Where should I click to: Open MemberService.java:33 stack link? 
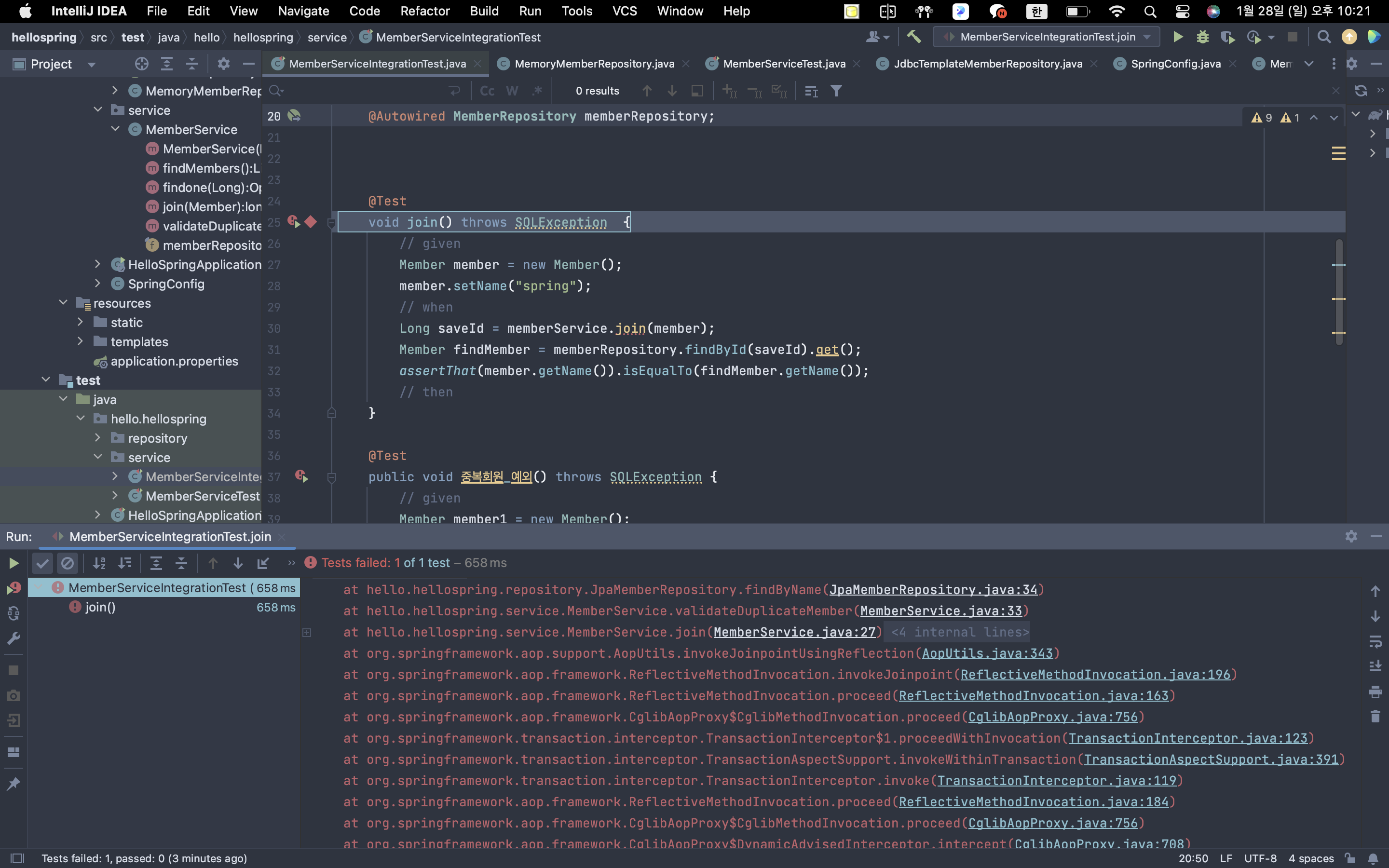coord(941,611)
